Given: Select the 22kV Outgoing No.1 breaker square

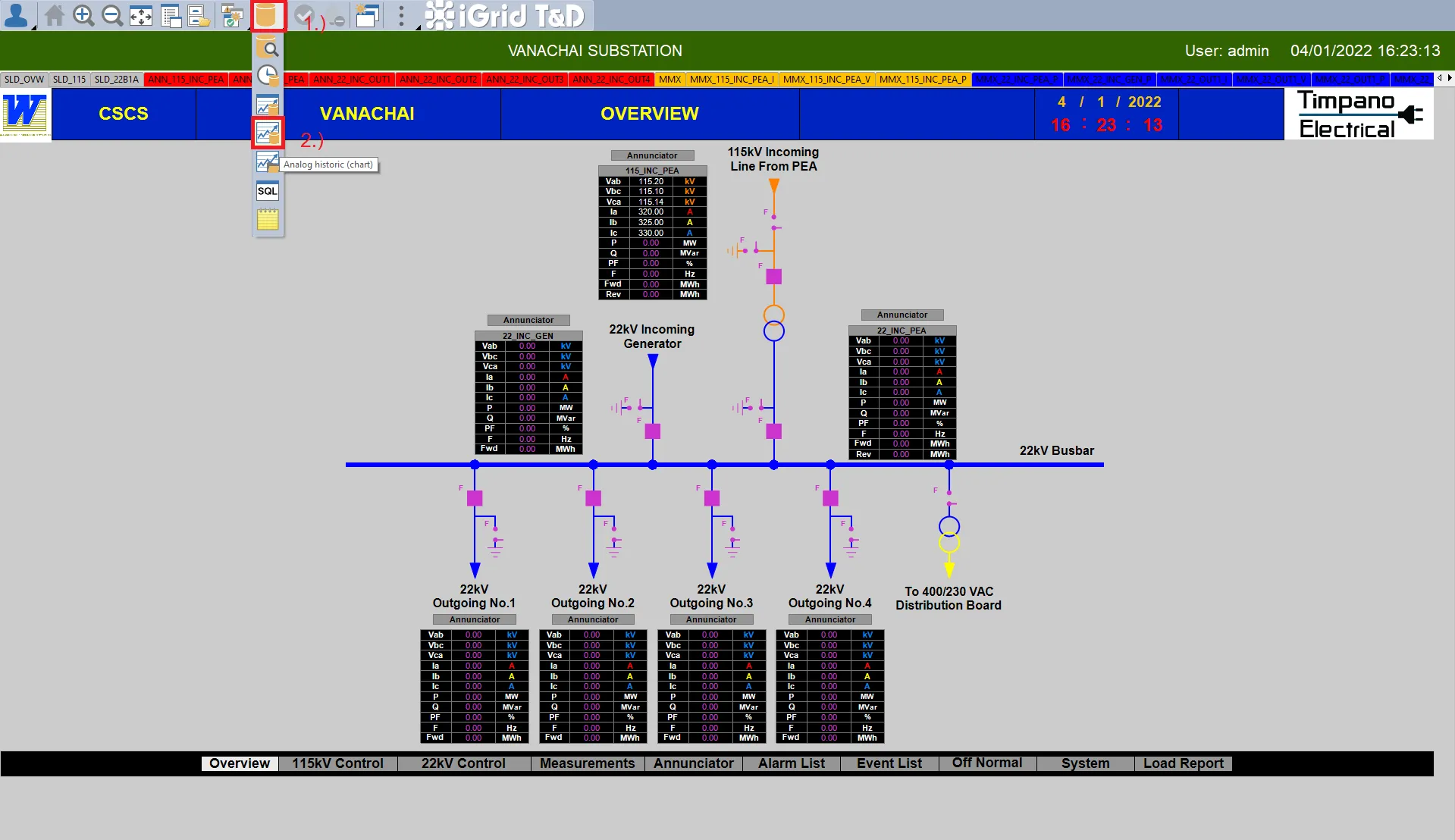Looking at the screenshot, I should coord(475,498).
